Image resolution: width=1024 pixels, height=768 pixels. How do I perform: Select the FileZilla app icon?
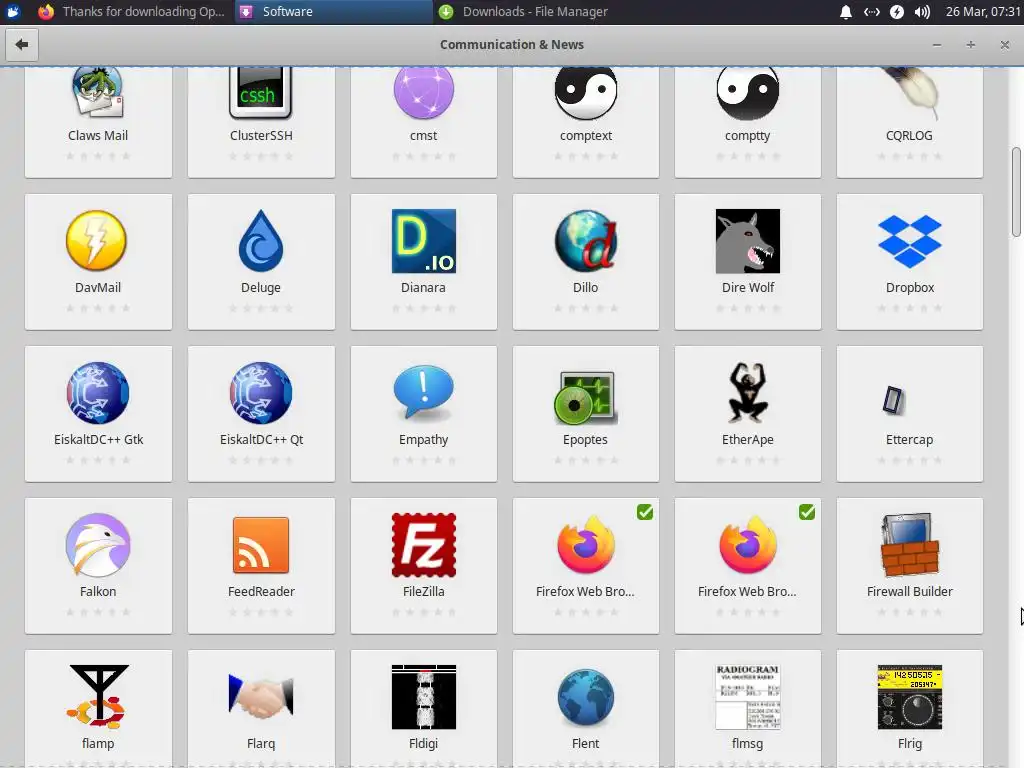click(423, 545)
